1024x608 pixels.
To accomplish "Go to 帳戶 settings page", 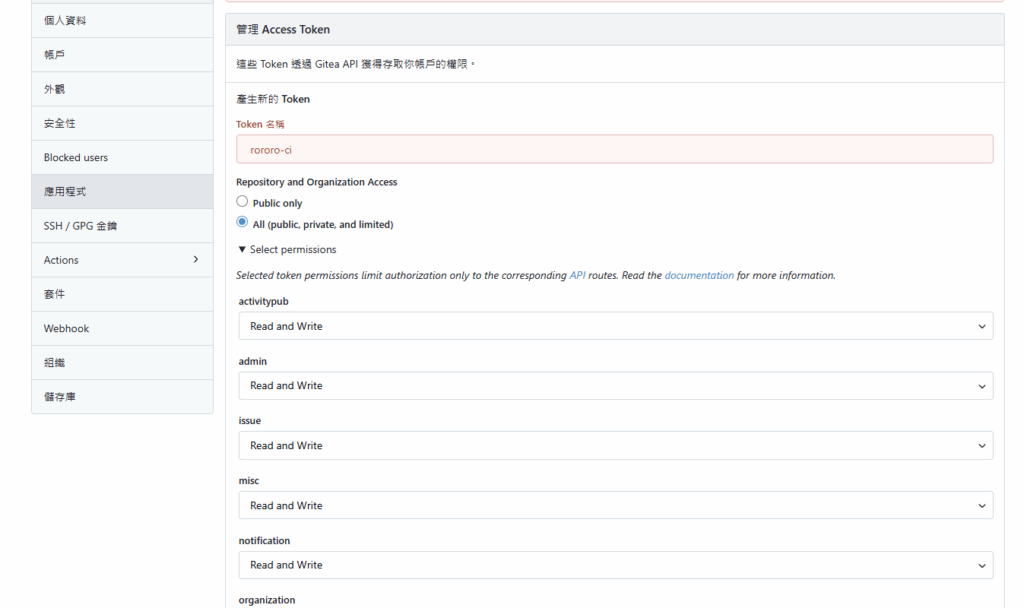I will 122,55.
